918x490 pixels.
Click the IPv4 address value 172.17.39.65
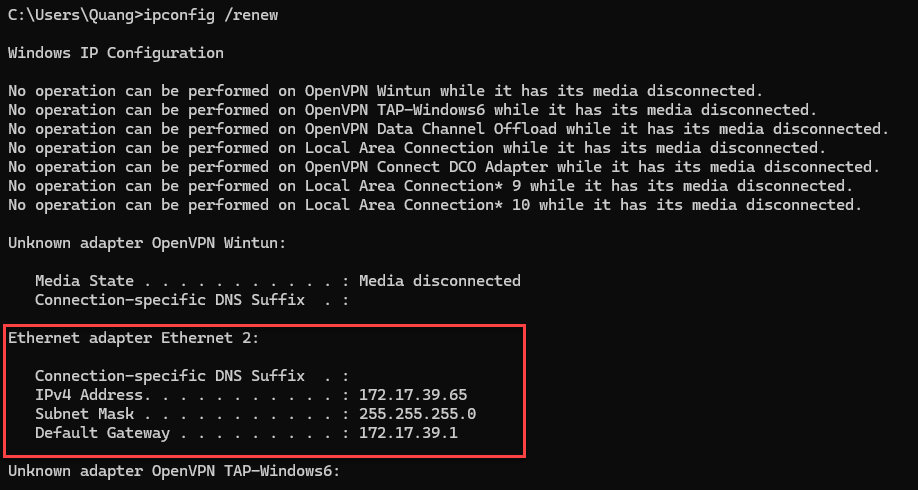(412, 395)
